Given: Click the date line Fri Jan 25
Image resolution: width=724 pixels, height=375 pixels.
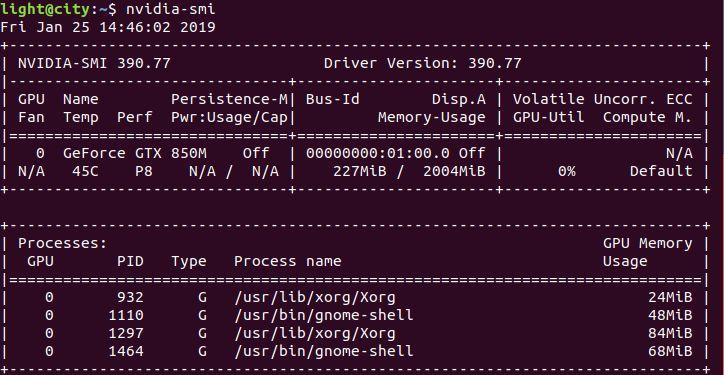Looking at the screenshot, I should point(108,27).
